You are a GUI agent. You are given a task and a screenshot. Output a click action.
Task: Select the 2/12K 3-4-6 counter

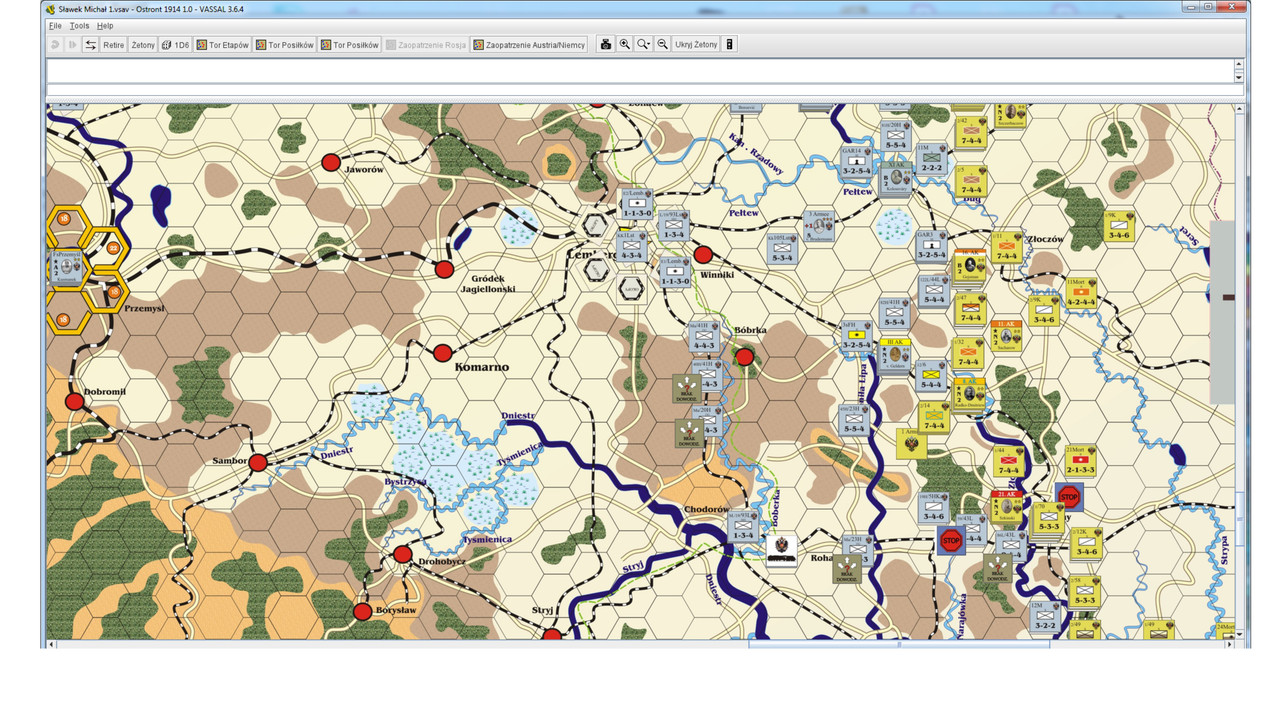[x=1085, y=544]
